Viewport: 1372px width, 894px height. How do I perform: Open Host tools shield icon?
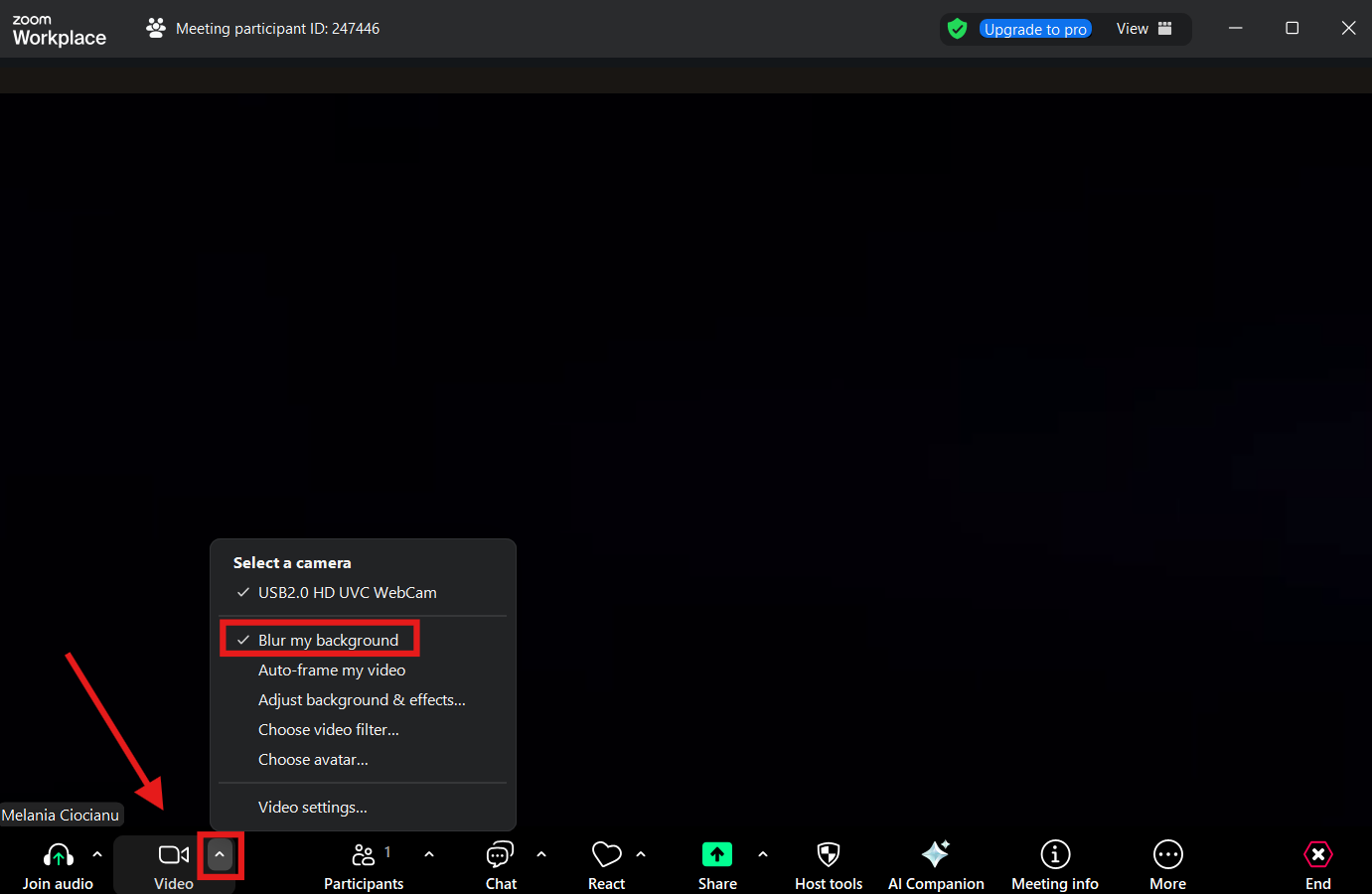[828, 855]
